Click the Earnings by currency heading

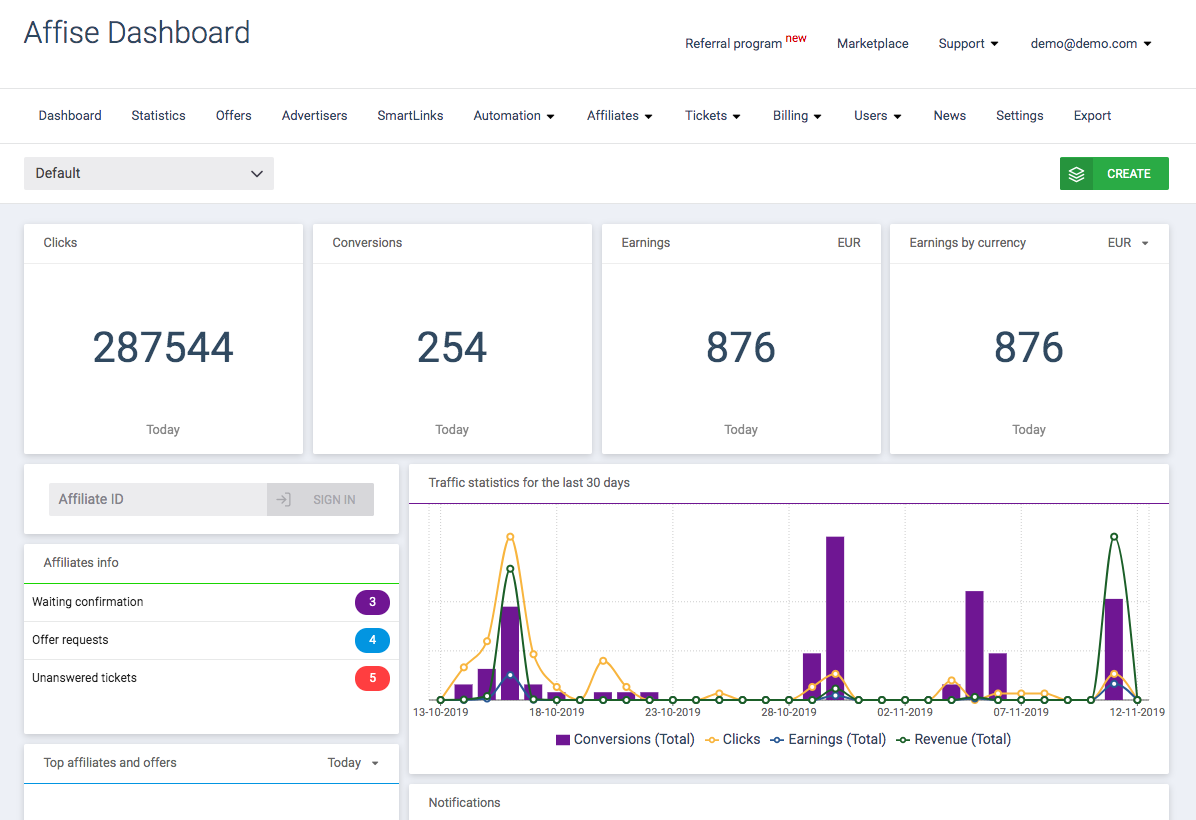(967, 243)
